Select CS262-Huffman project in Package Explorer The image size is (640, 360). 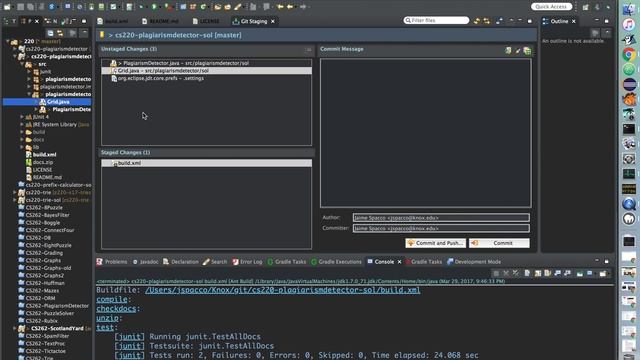pyautogui.click(x=45, y=283)
